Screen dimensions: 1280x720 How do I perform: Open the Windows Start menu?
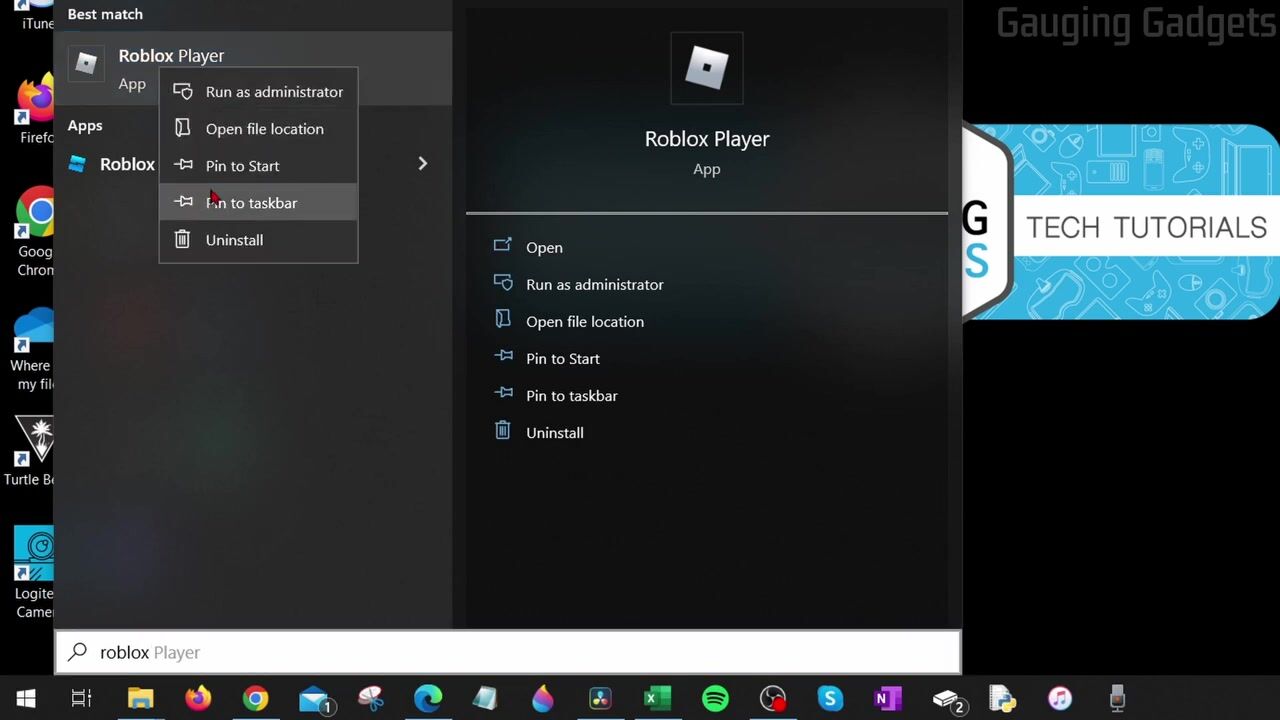26,698
